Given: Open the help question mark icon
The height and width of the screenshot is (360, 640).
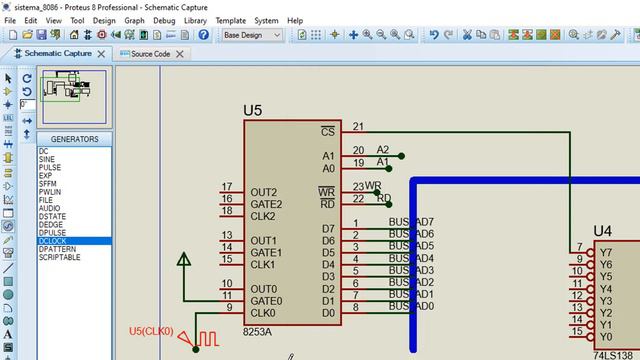Looking at the screenshot, I should coord(203,35).
